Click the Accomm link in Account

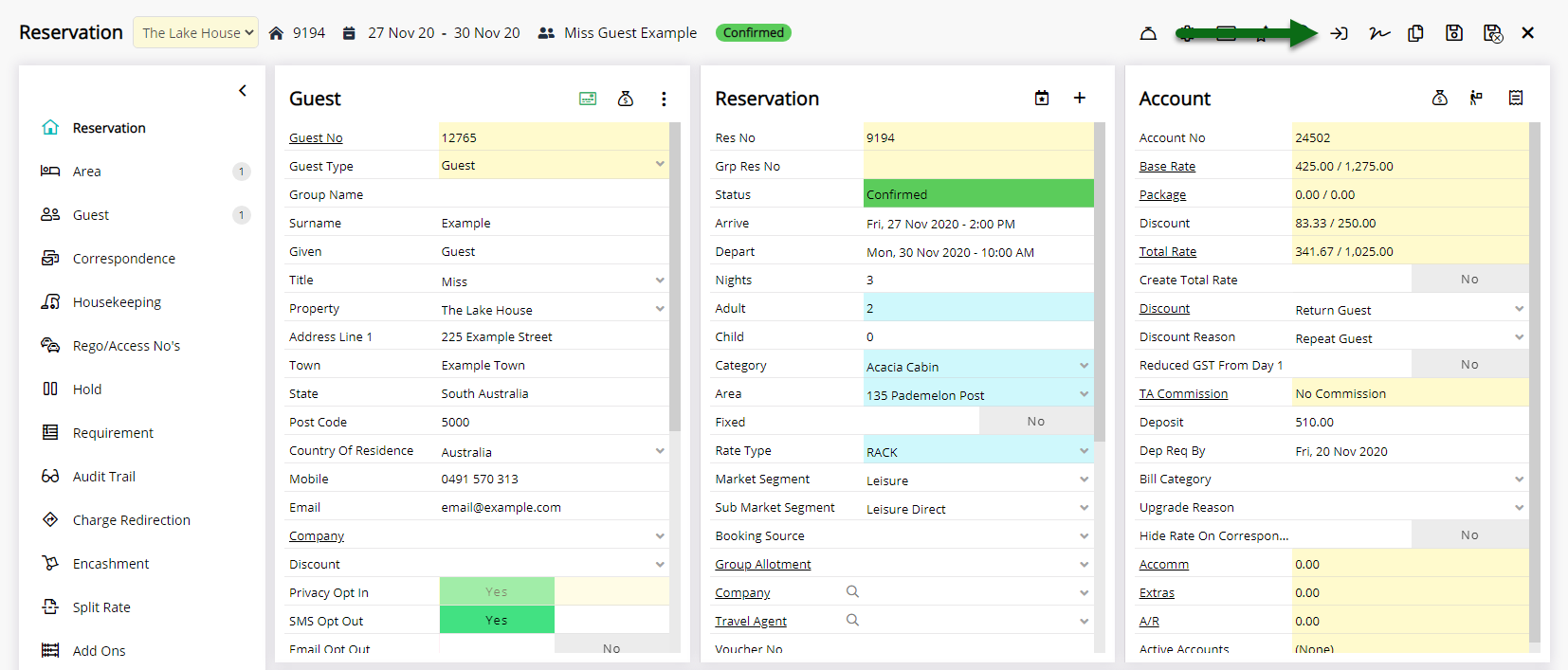(1164, 564)
